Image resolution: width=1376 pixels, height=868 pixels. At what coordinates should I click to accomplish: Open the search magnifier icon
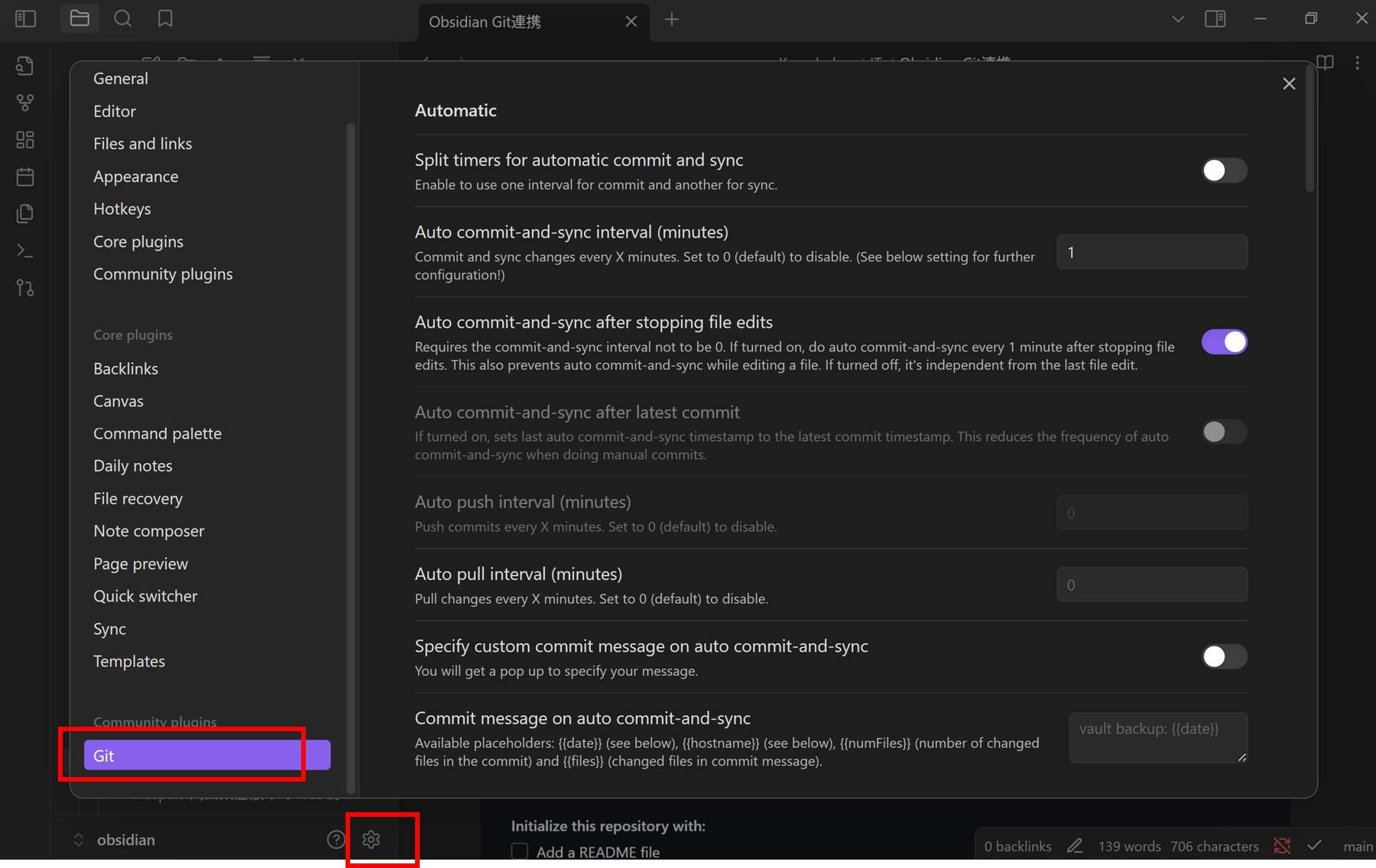(x=122, y=19)
